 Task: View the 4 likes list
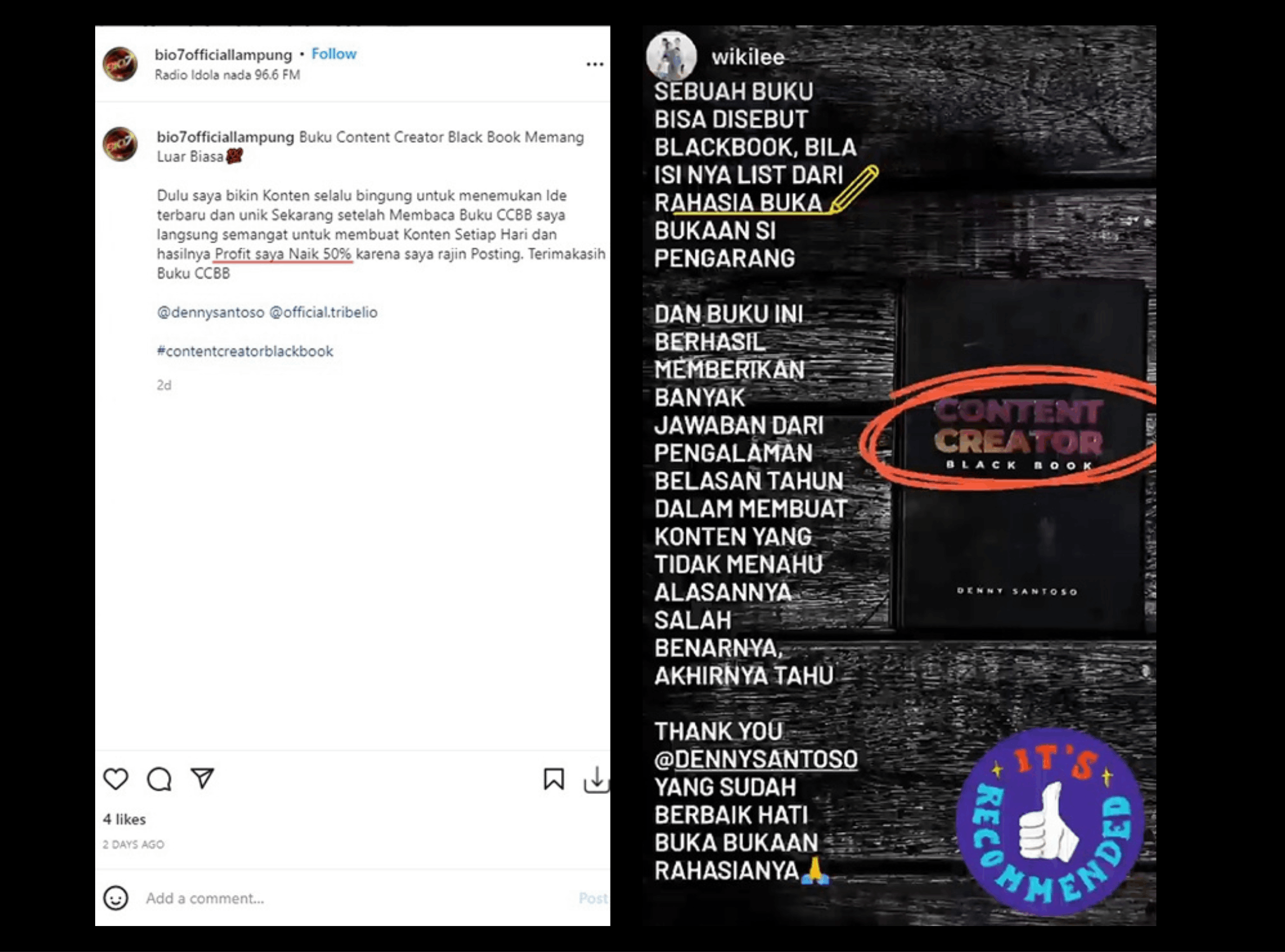pyautogui.click(x=124, y=819)
